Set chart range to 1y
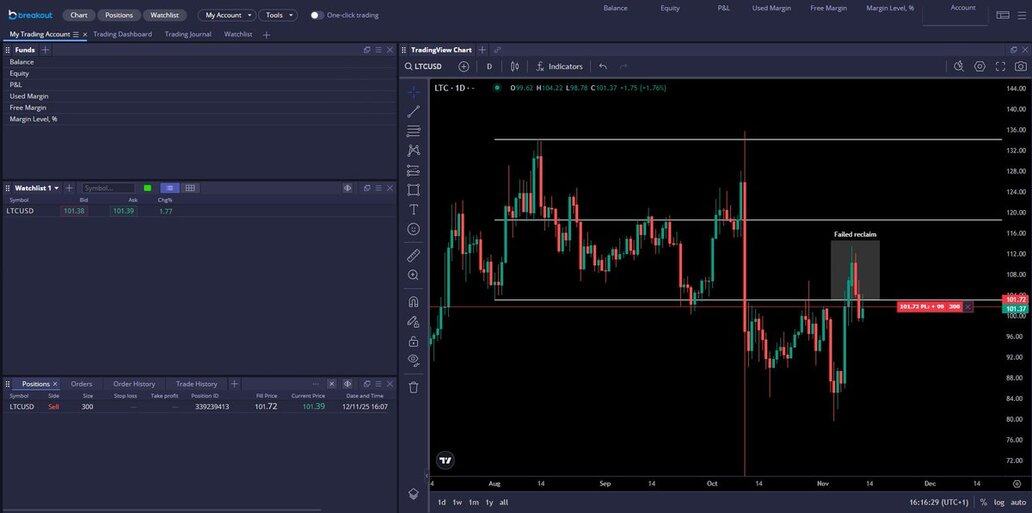The height and width of the screenshot is (513, 1032). pos(489,502)
